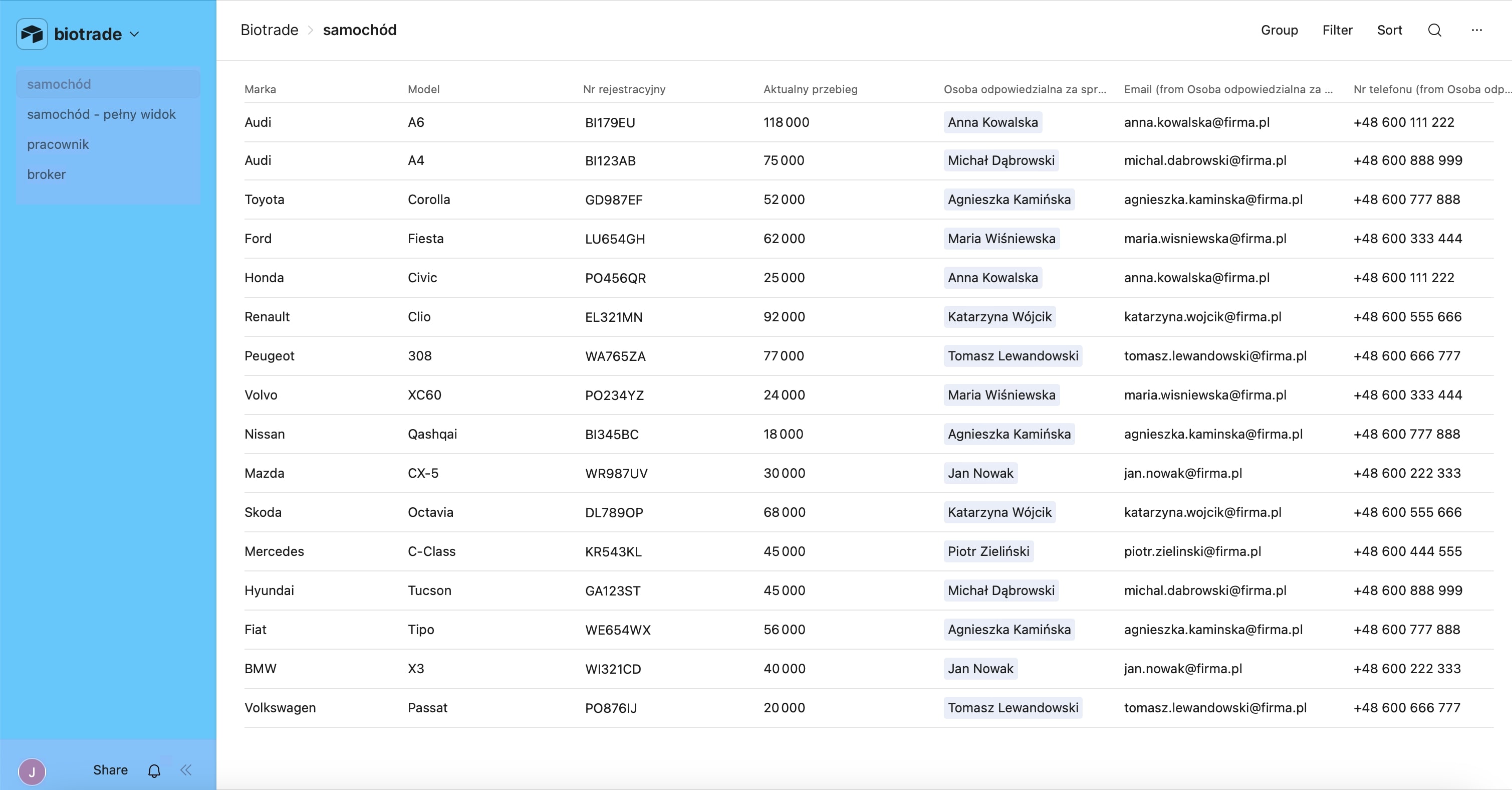The width and height of the screenshot is (1512, 790).
Task: Open Katarzyna Wójcik tag in Renault row
Action: (x=999, y=317)
